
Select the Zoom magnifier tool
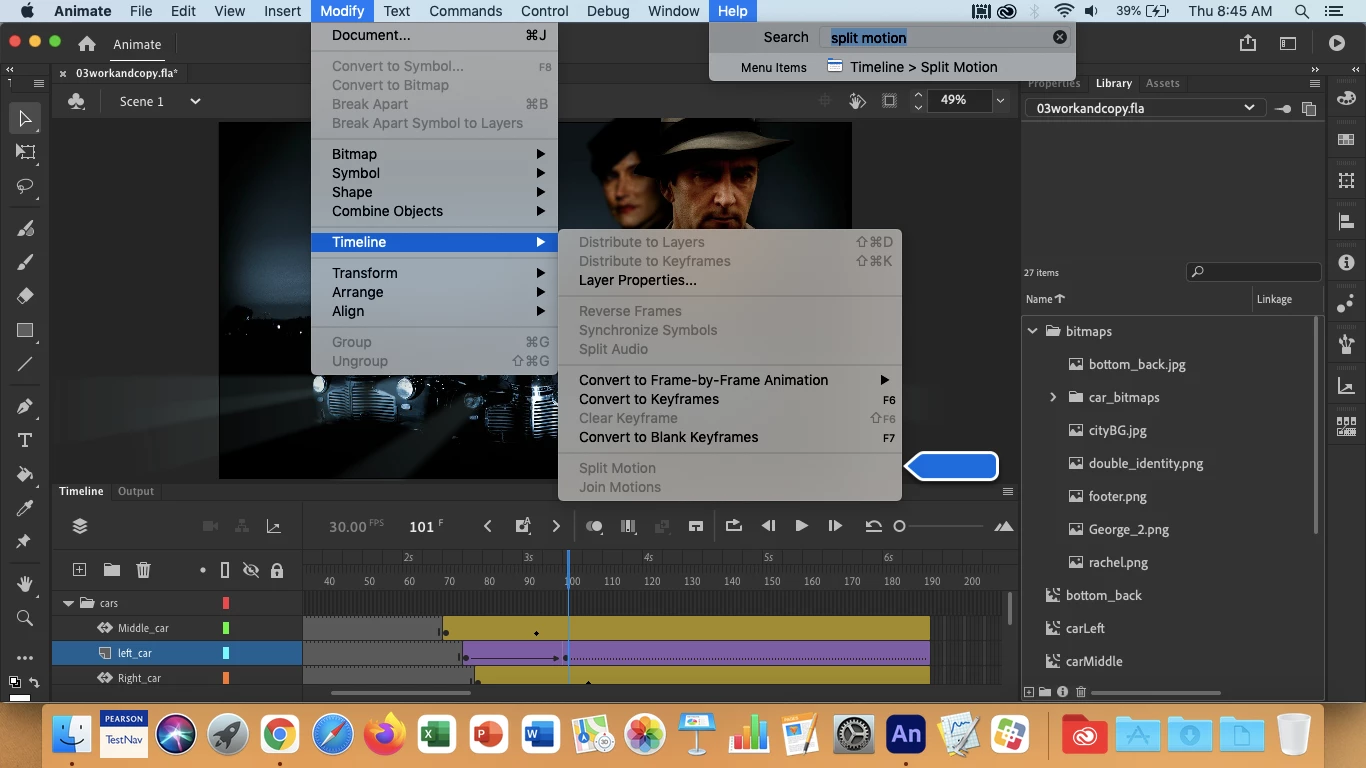click(x=25, y=618)
